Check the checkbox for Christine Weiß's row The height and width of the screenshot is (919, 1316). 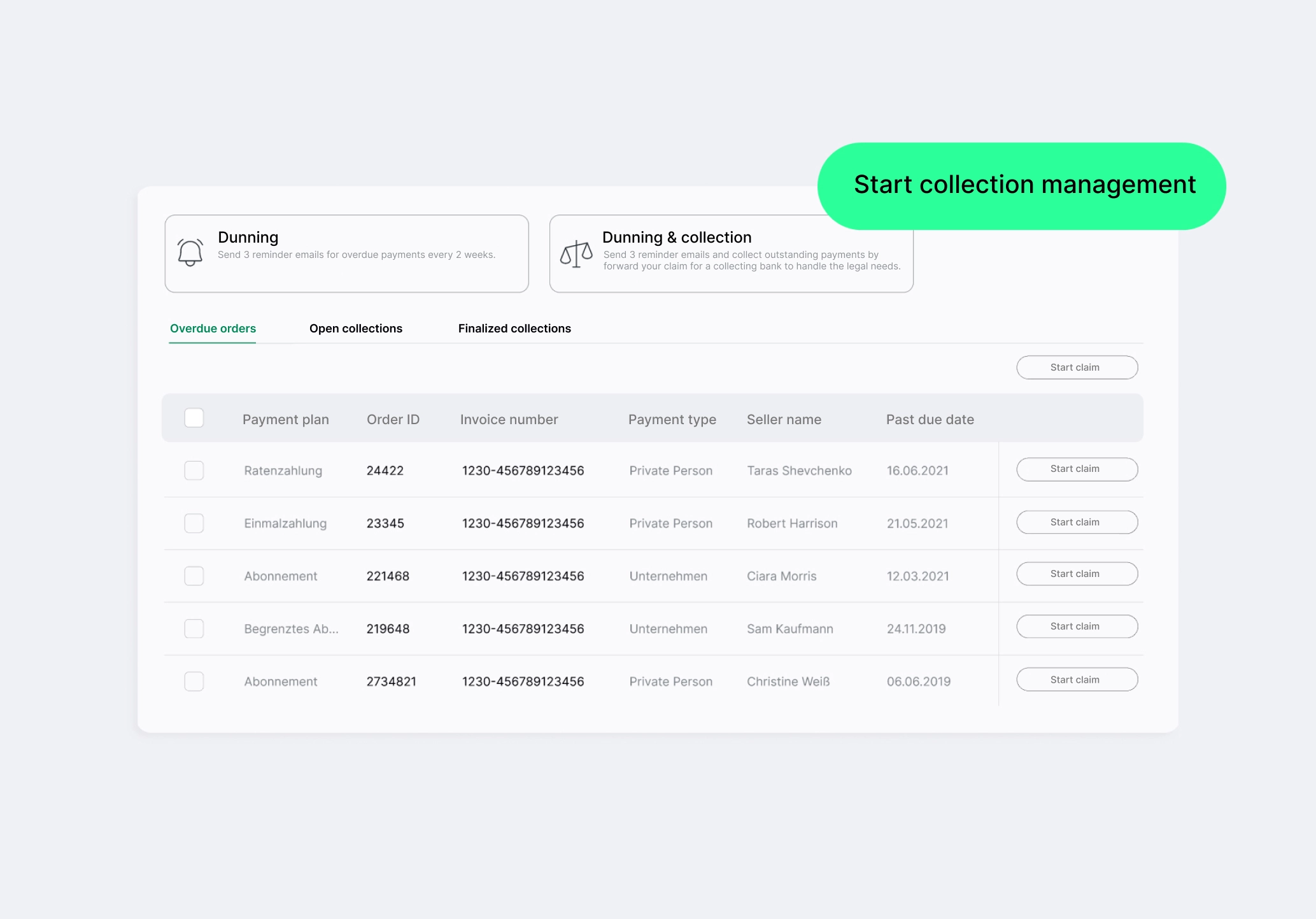click(x=194, y=681)
